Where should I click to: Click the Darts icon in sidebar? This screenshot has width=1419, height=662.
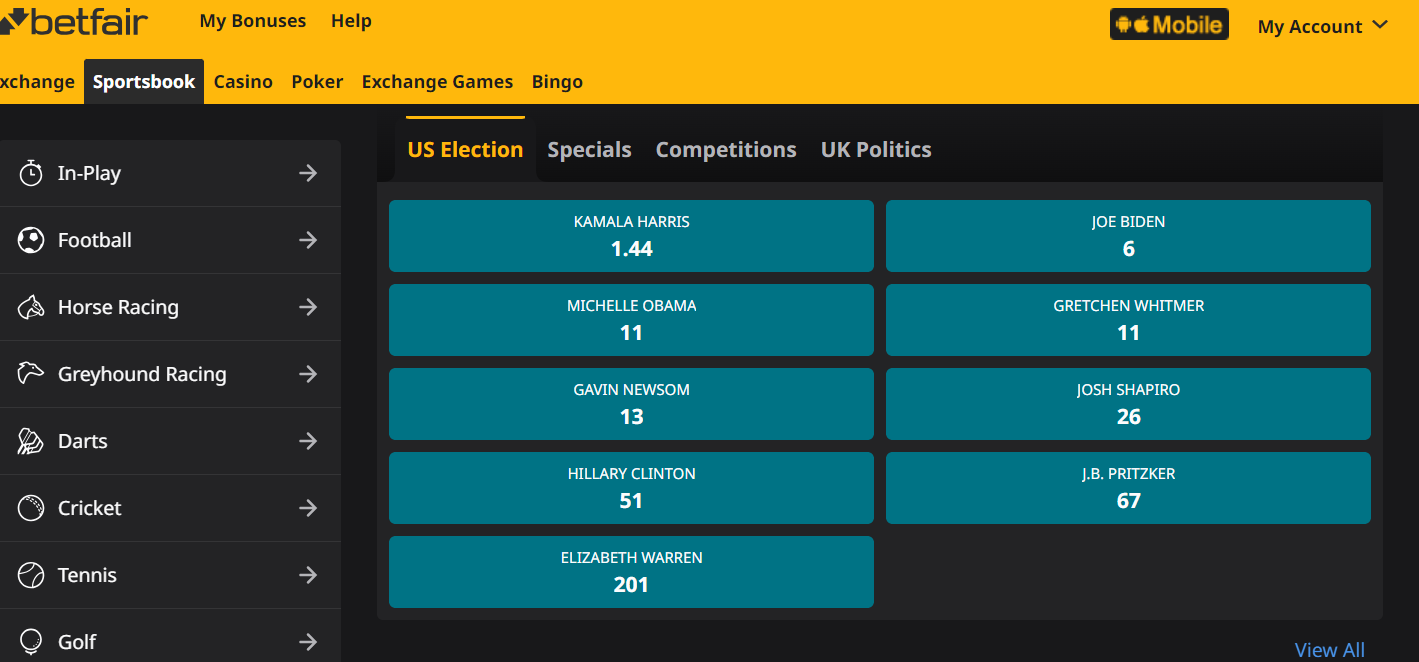(31, 441)
